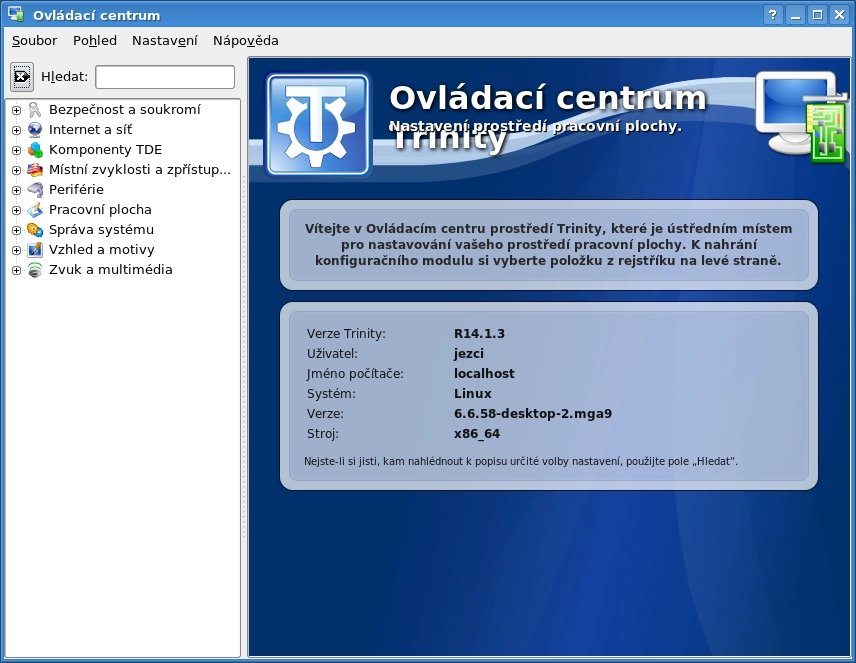Expand the Komponenty TDE category
Screen dimensions: 856x663
pyautogui.click(x=16, y=150)
